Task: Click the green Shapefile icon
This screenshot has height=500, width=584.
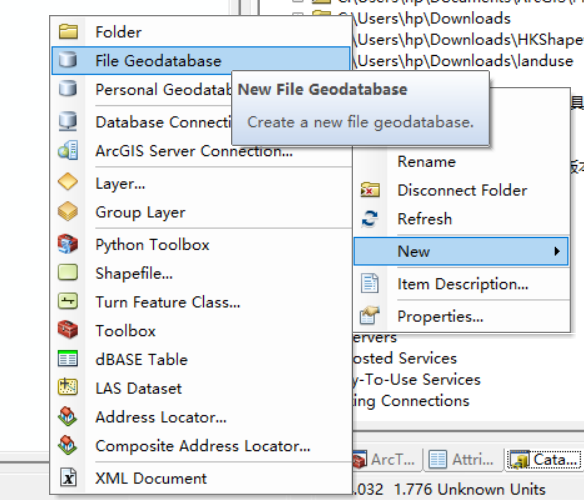Action: 68,272
